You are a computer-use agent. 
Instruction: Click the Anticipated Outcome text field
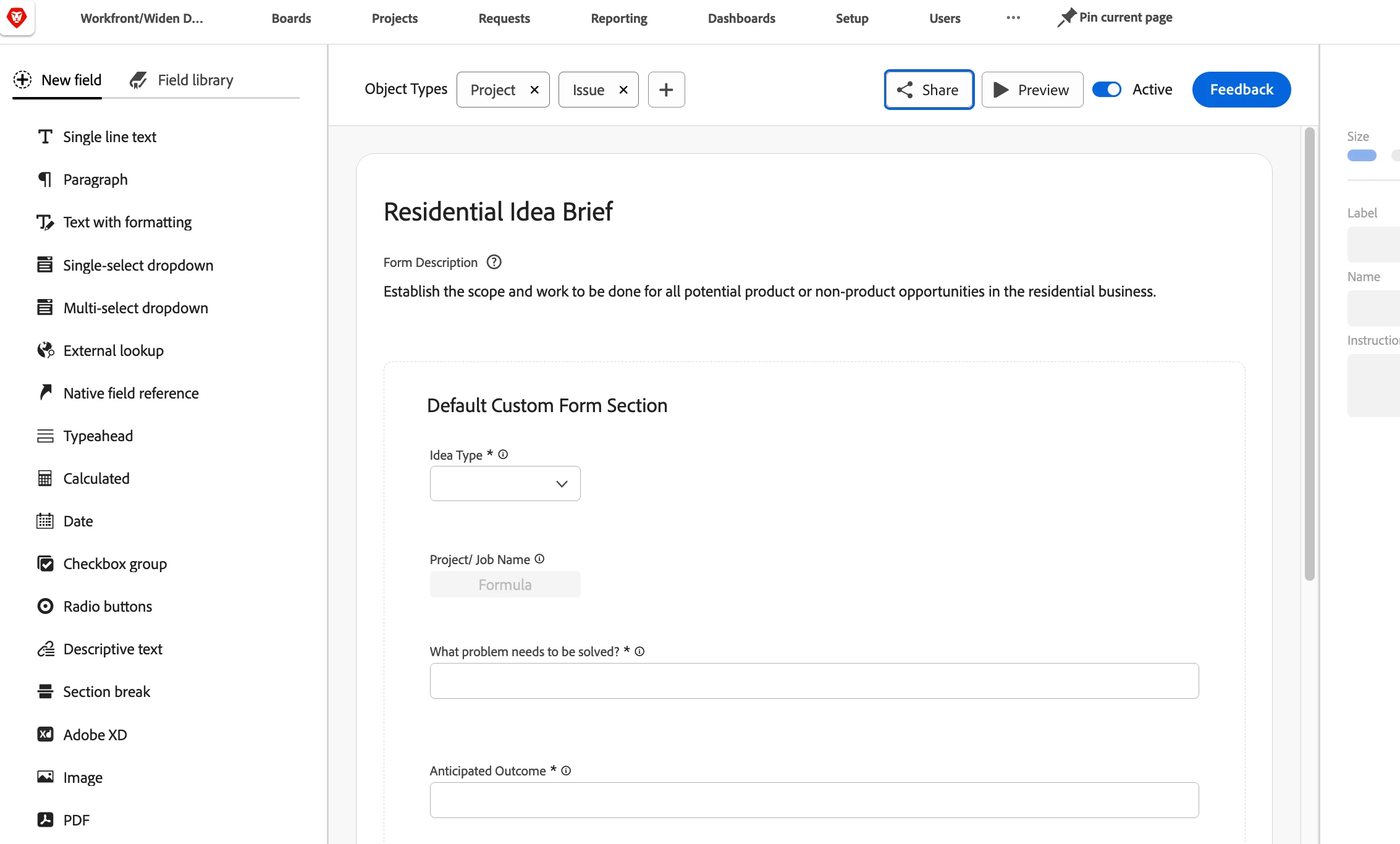coord(814,800)
